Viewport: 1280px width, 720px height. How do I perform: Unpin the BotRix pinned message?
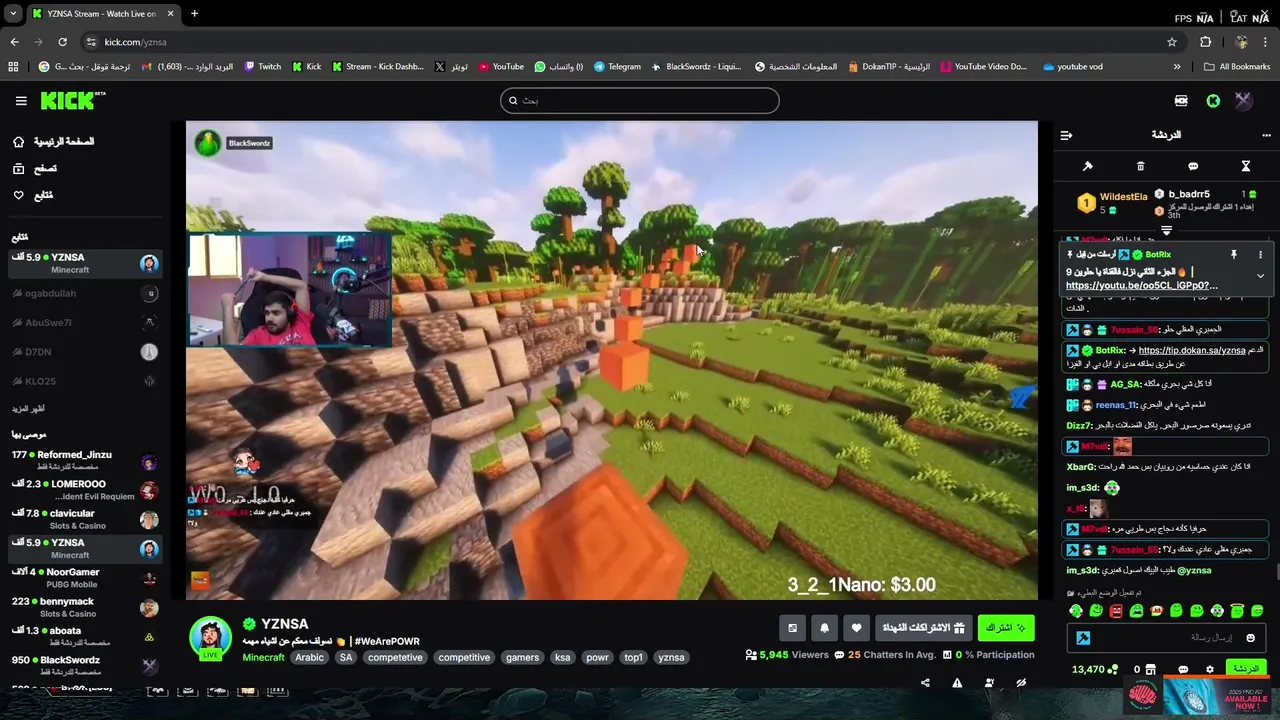pos(1234,255)
